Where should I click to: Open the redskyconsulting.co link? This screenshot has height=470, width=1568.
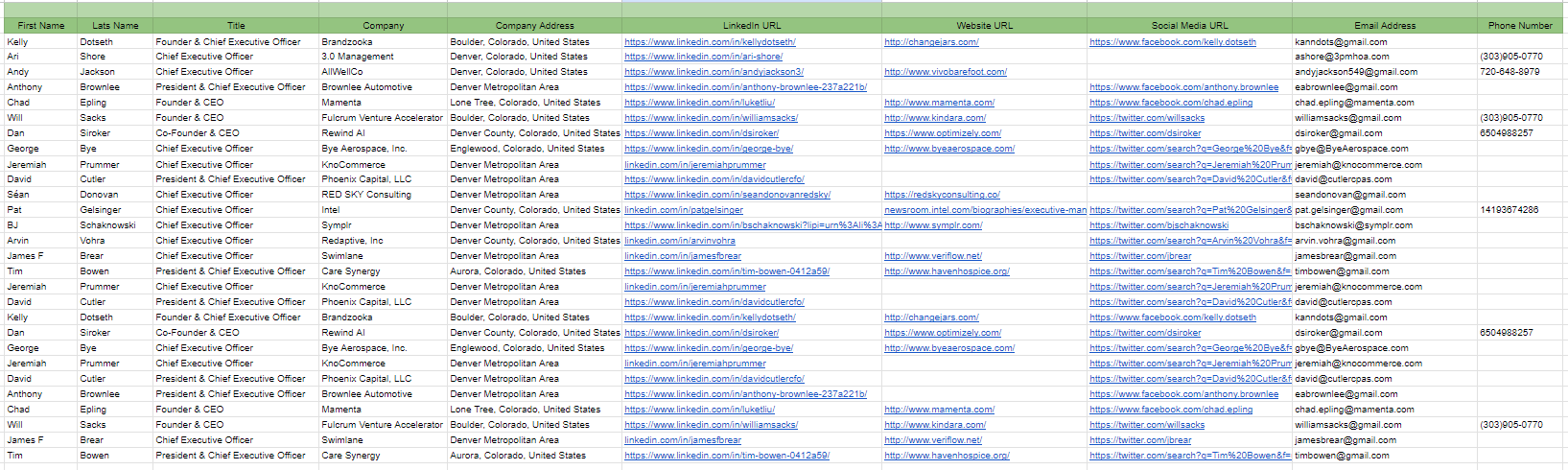(942, 195)
